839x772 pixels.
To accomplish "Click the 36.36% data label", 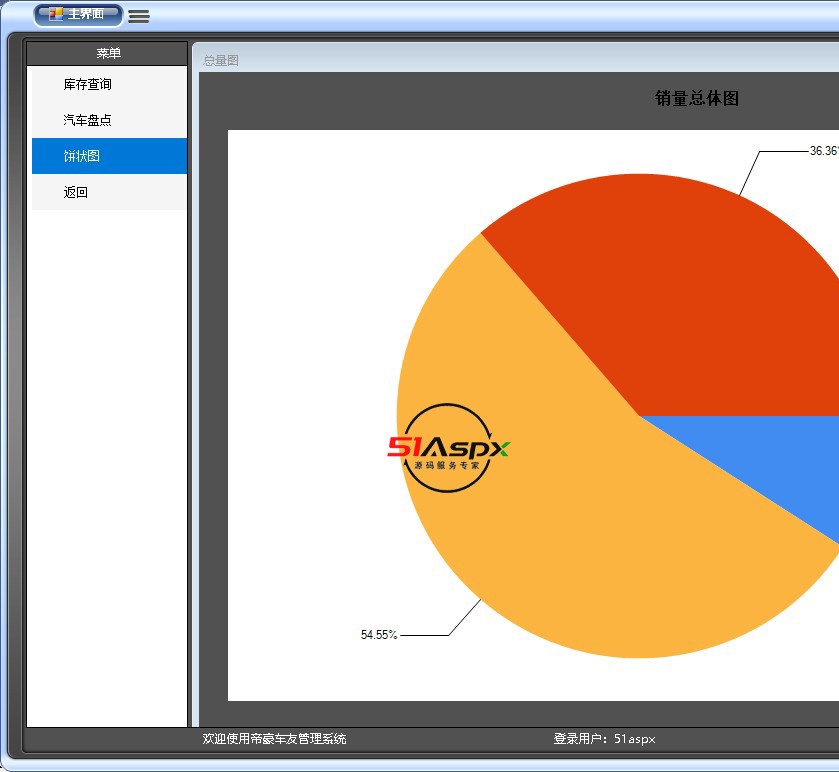I will tap(823, 151).
